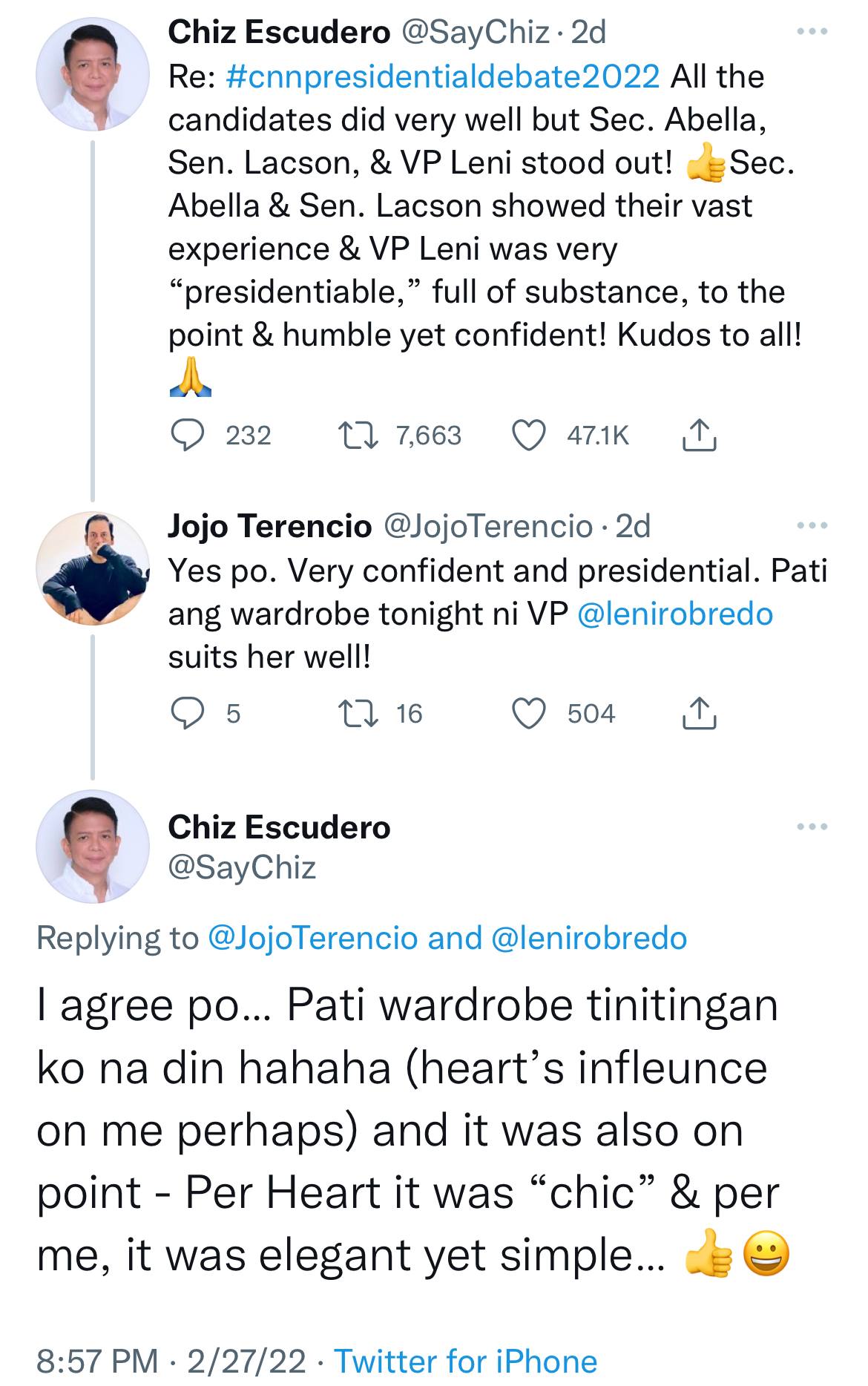This screenshot has height=1386, width=868.
Task: Open more options on the main reply tweet
Action: (x=812, y=827)
